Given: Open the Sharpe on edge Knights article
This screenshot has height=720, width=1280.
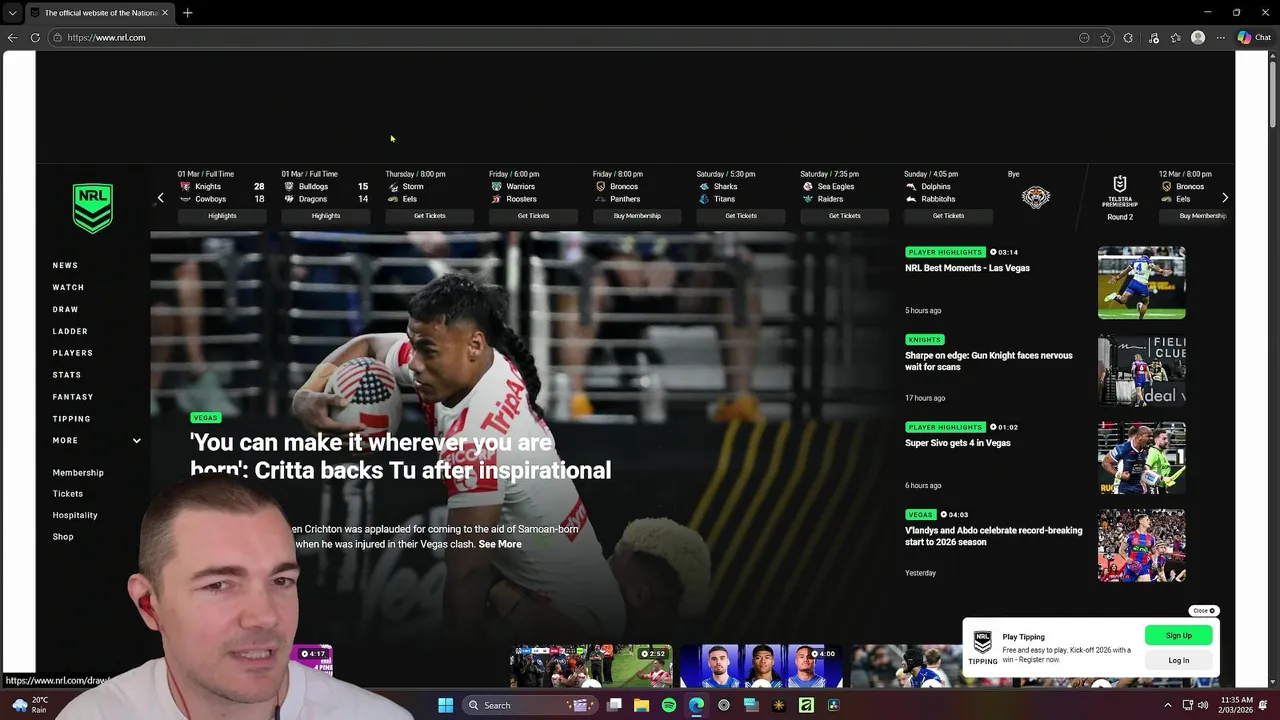Looking at the screenshot, I should click(x=989, y=361).
